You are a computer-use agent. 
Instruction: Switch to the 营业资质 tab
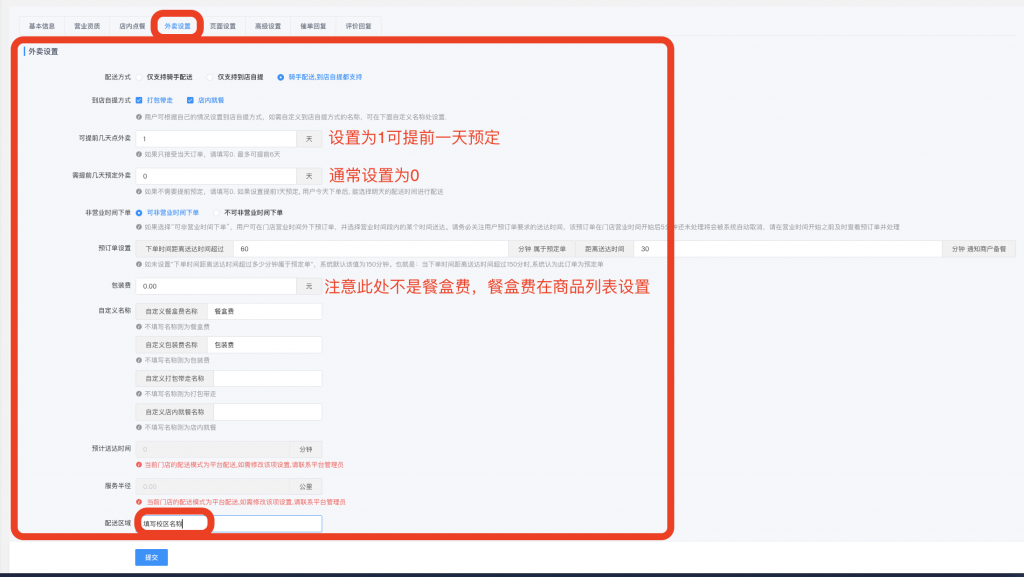click(87, 26)
